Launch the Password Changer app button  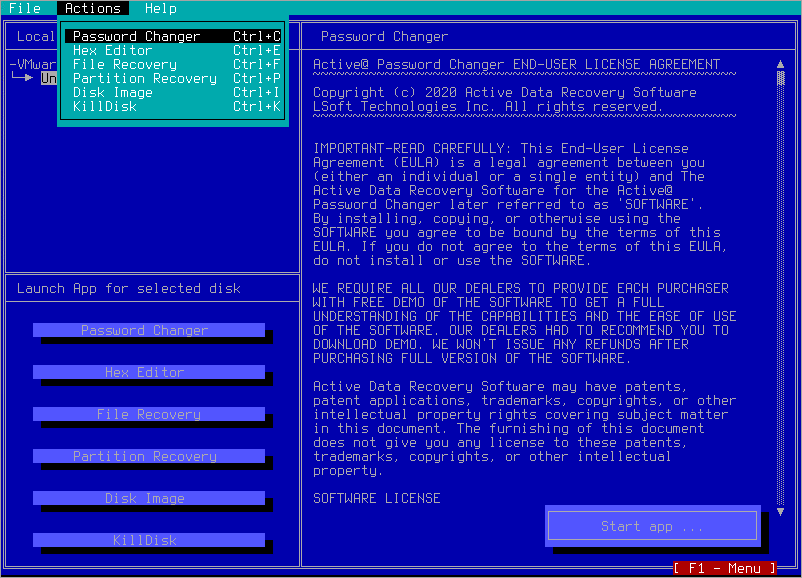(149, 330)
